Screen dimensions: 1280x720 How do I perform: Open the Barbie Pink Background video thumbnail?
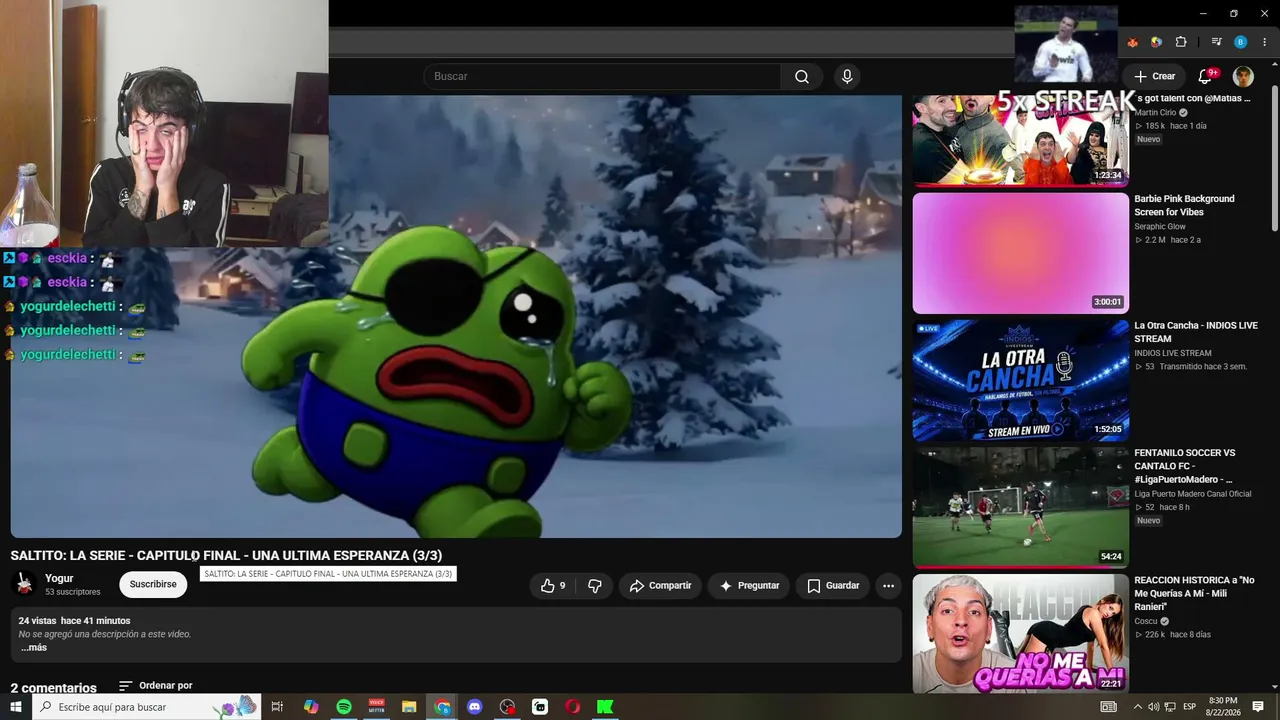1020,253
